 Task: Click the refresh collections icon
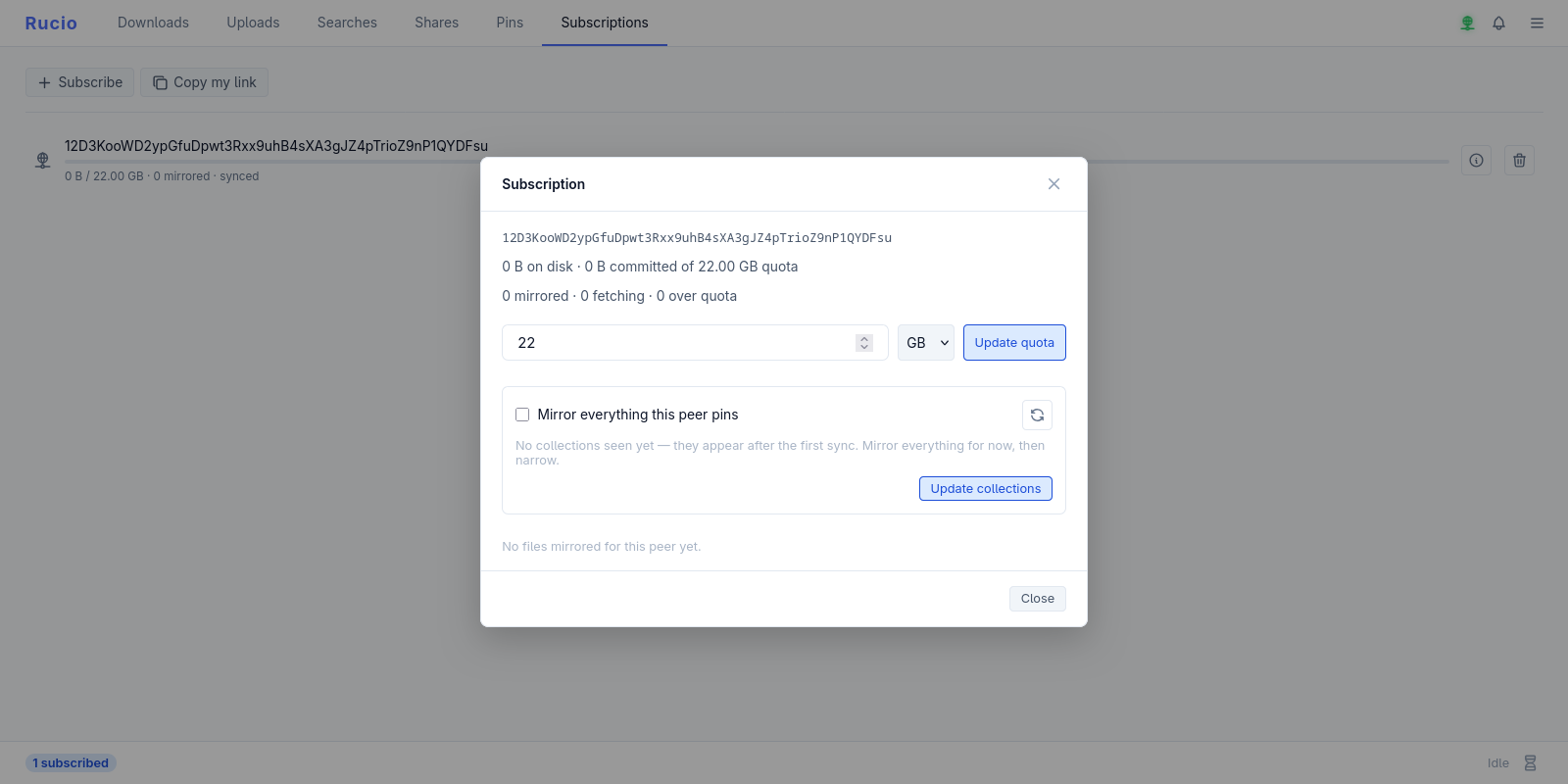[x=1037, y=415]
